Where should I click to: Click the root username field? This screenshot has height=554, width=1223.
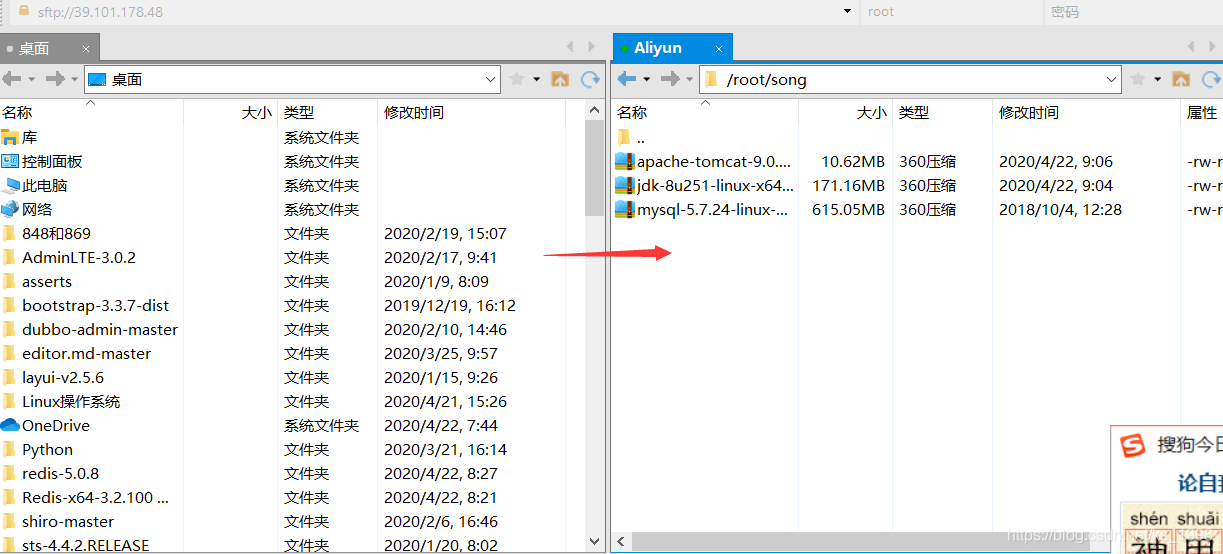click(x=950, y=12)
